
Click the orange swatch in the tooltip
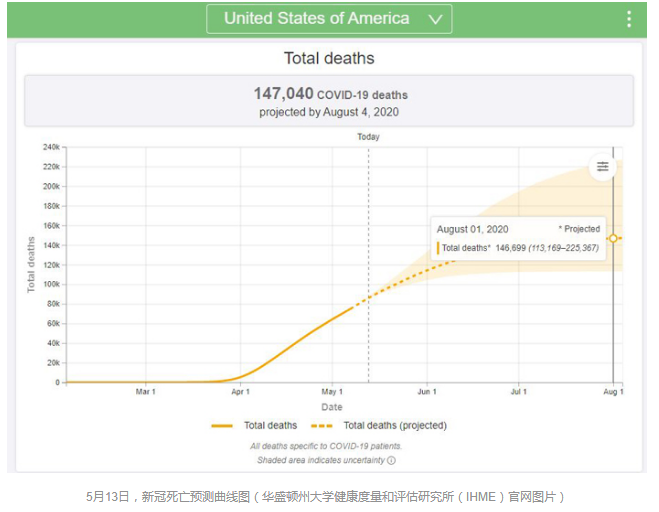click(x=438, y=247)
